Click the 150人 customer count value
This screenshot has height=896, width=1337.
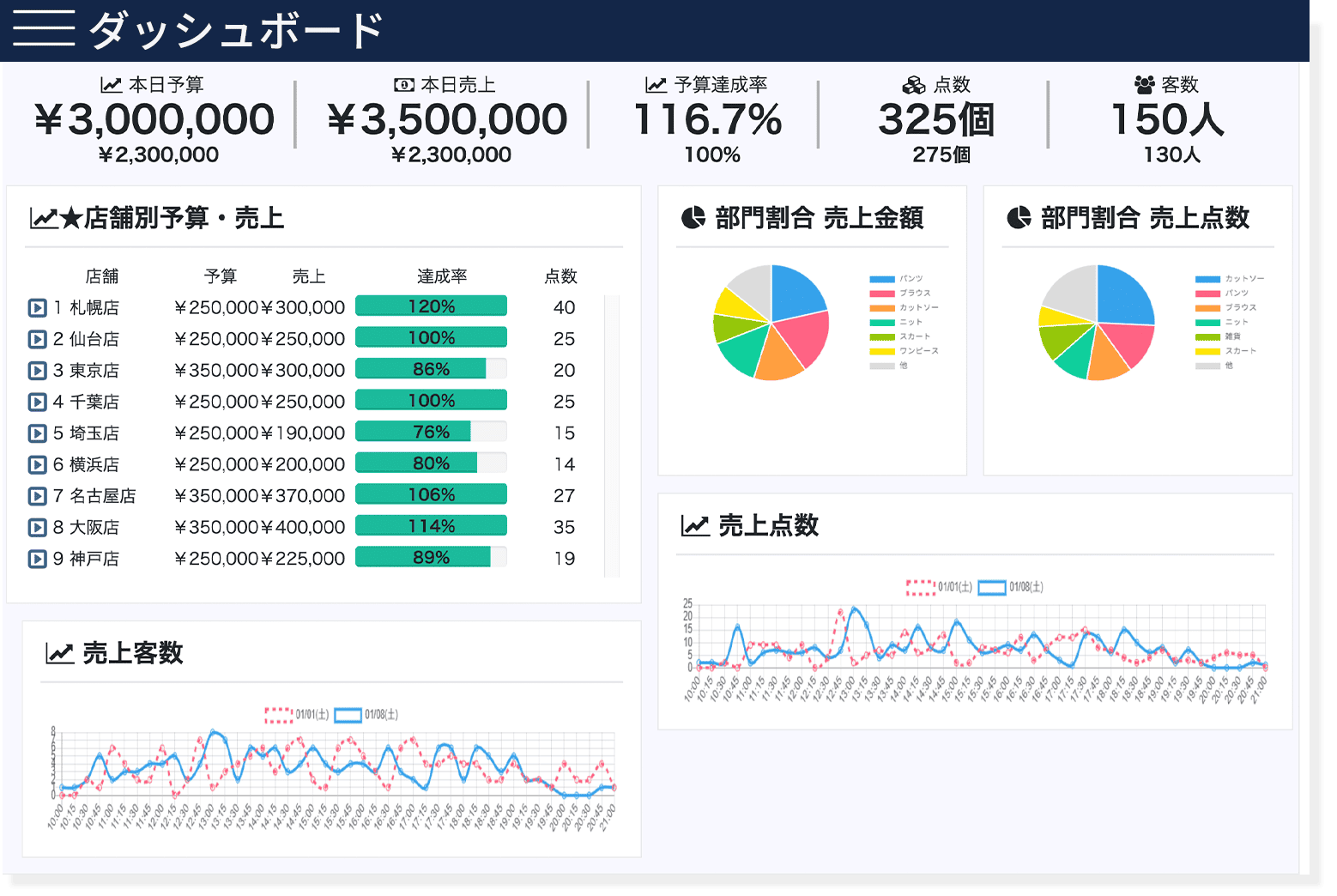[1167, 119]
